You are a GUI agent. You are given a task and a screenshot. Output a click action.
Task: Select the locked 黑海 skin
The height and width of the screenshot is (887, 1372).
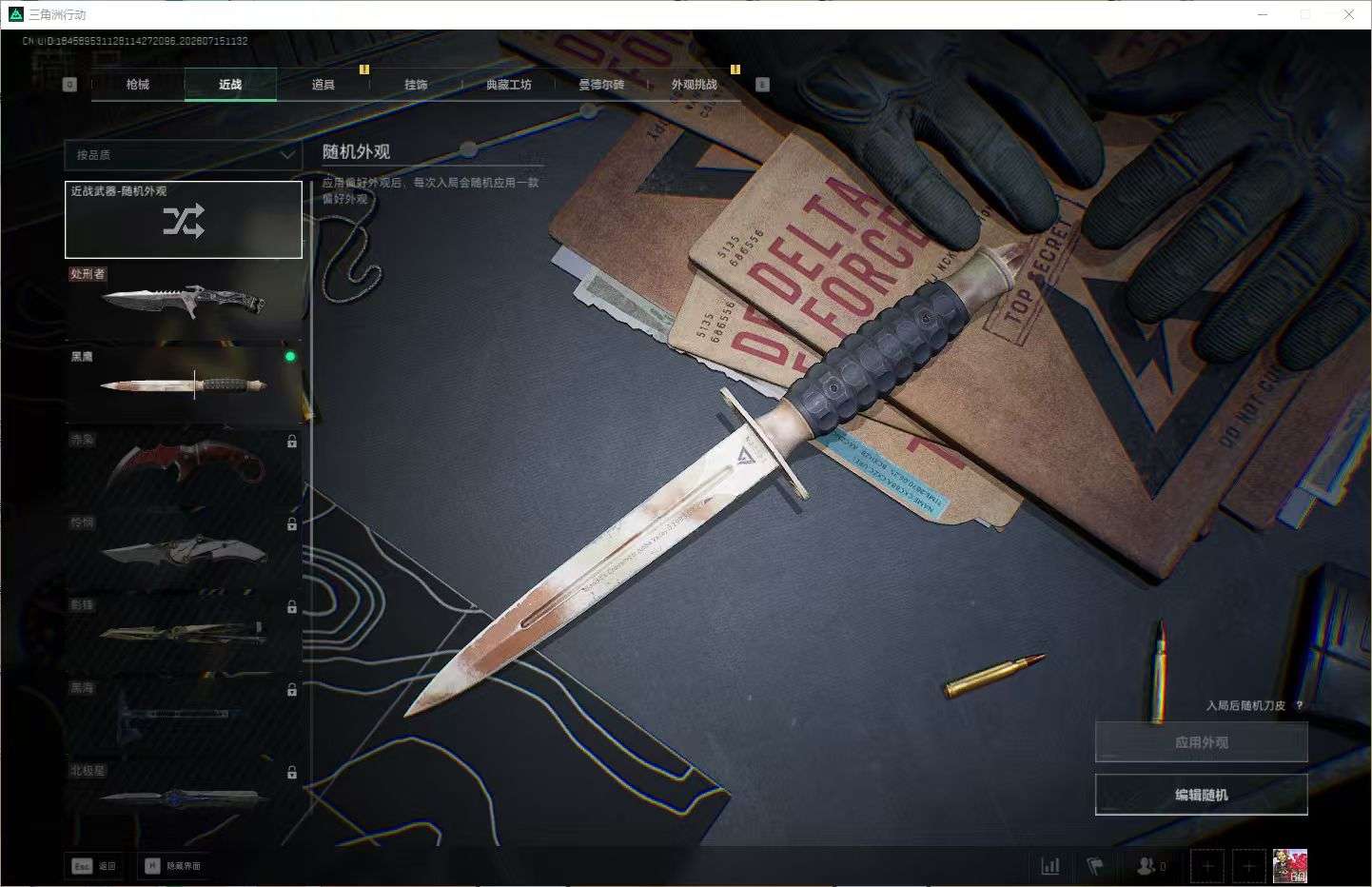pyautogui.click(x=184, y=717)
